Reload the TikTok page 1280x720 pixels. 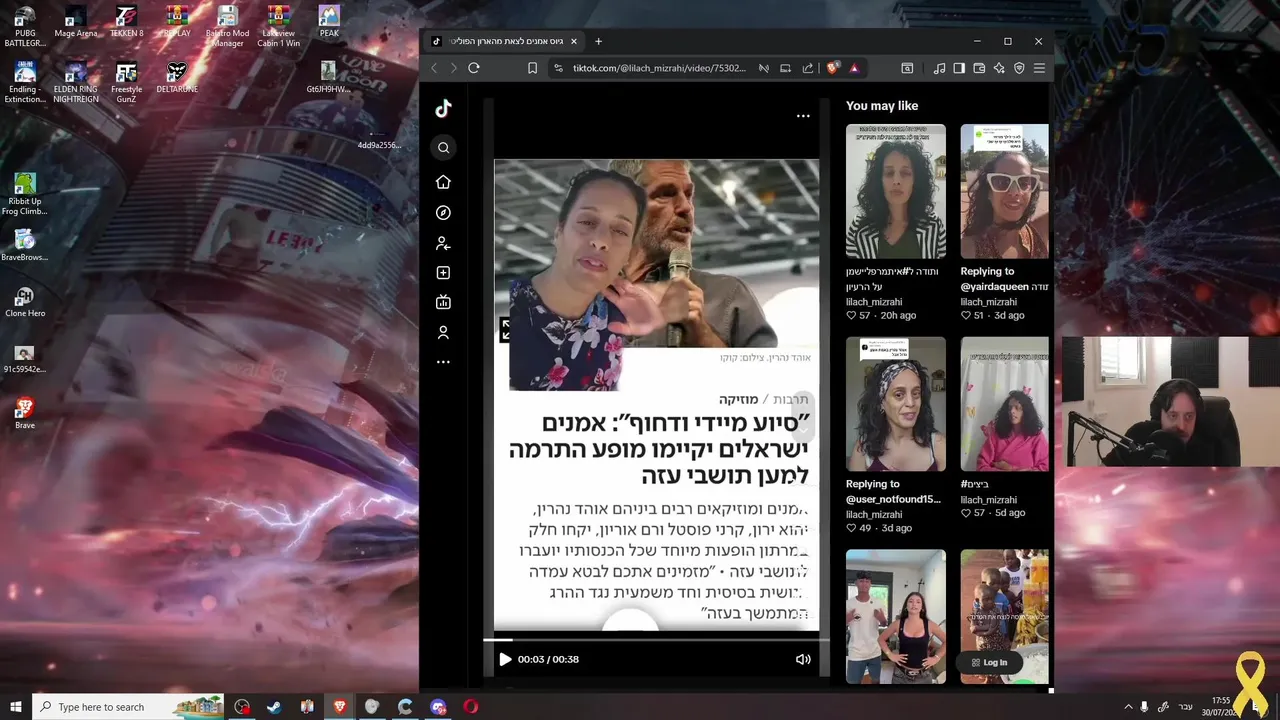tap(474, 68)
